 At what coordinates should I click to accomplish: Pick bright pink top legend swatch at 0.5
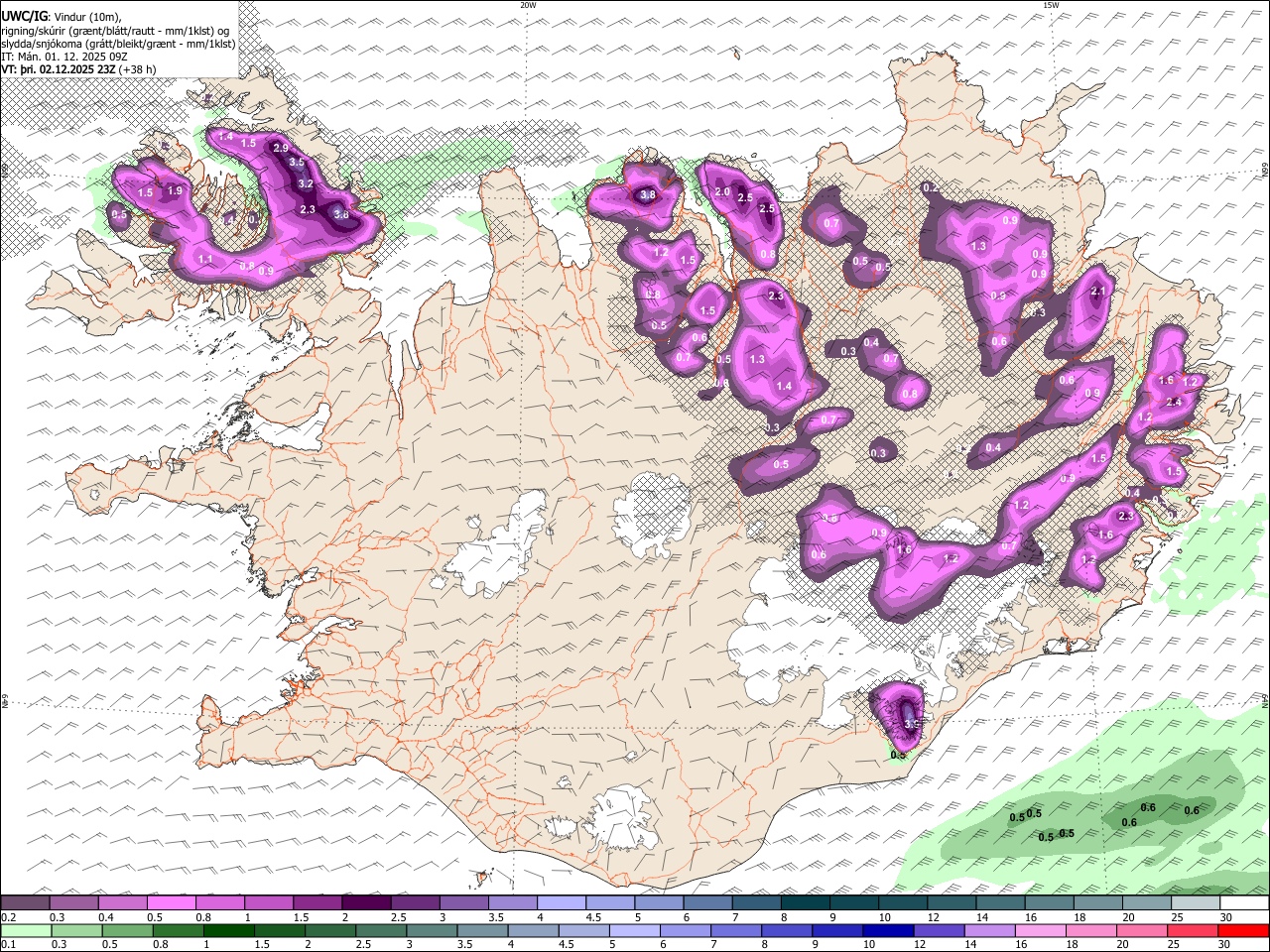coord(171,902)
